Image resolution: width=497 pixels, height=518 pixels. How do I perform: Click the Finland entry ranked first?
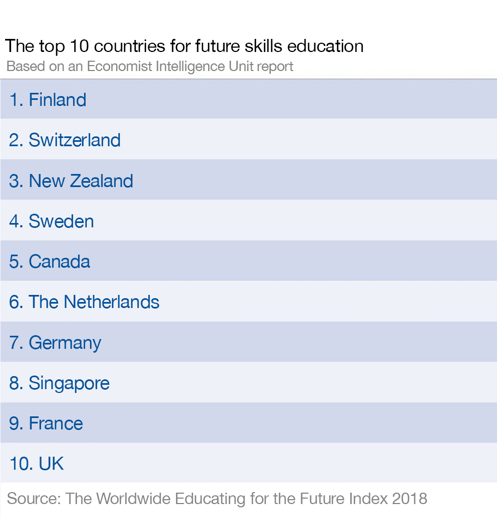click(x=248, y=100)
